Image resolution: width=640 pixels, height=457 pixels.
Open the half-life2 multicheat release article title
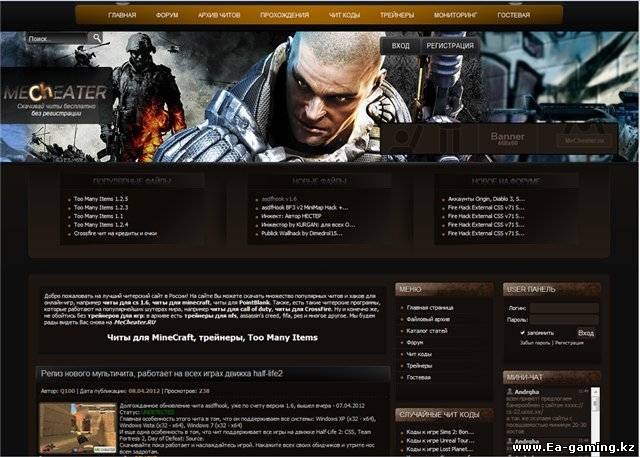(162, 373)
